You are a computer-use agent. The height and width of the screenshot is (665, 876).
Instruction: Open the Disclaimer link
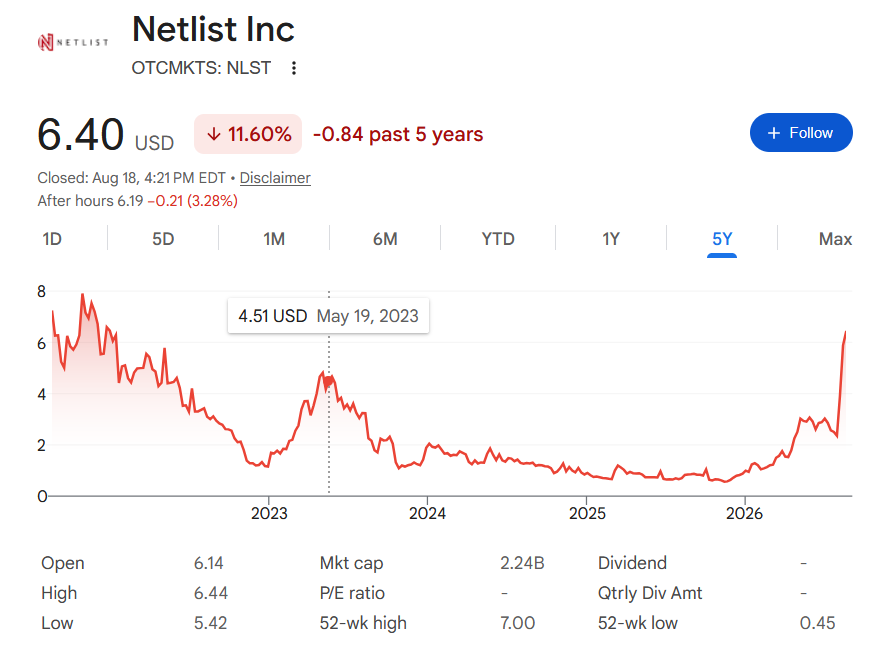click(275, 178)
